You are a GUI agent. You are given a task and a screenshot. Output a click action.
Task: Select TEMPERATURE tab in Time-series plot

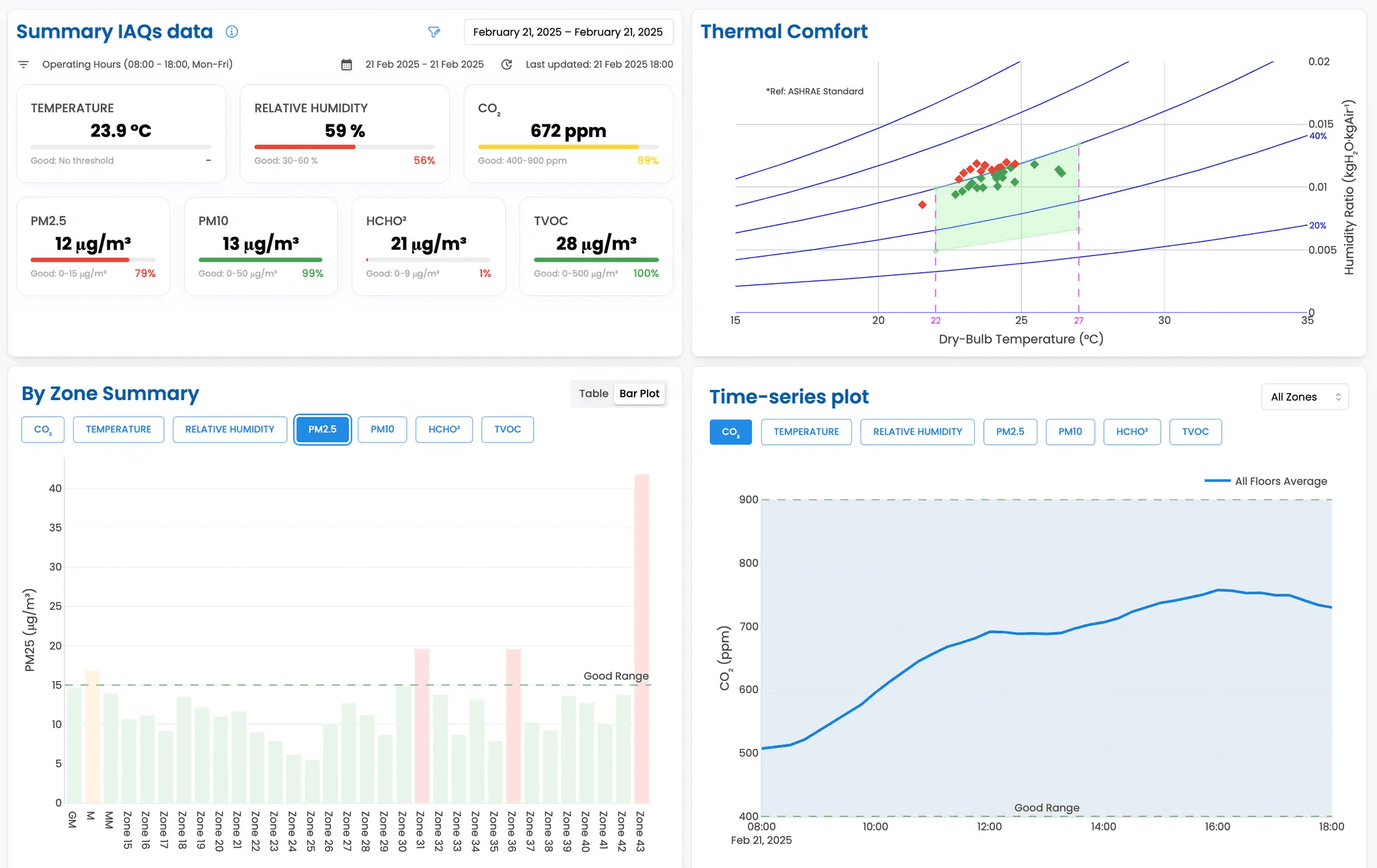tap(805, 432)
